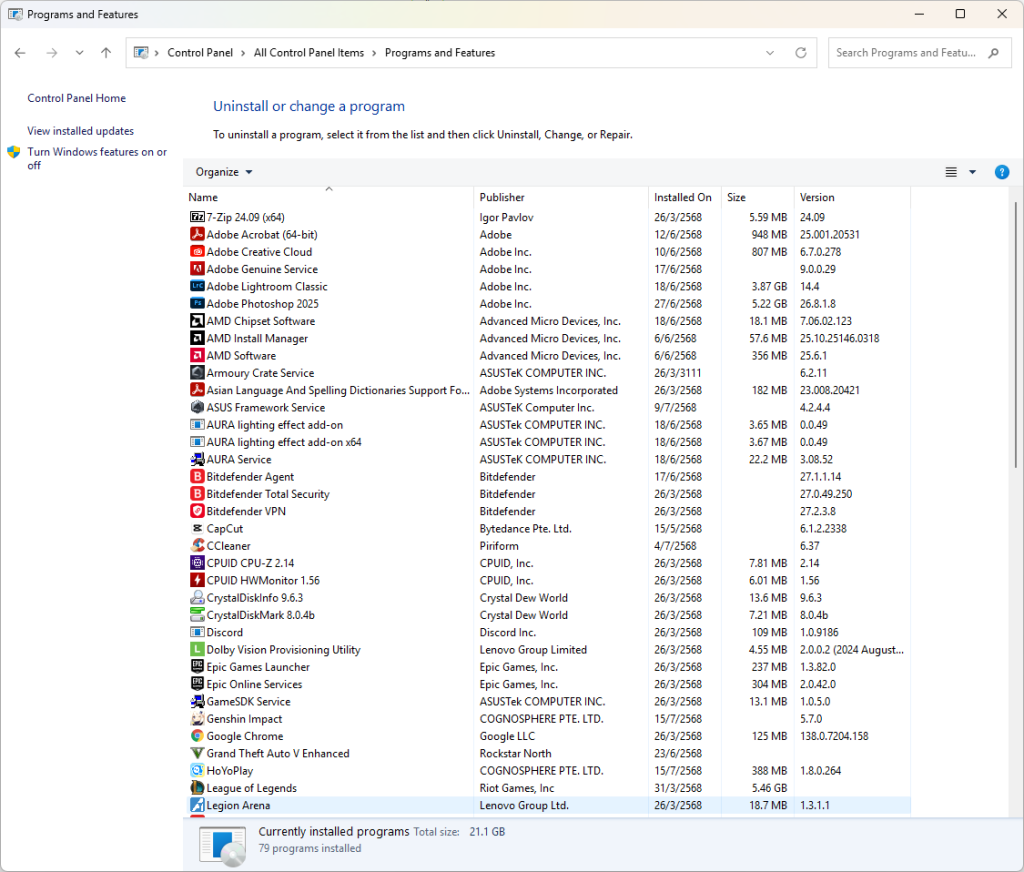1024x872 pixels.
Task: Select the Asian Language And Spelling Dictionaries row
Action: pos(547,390)
